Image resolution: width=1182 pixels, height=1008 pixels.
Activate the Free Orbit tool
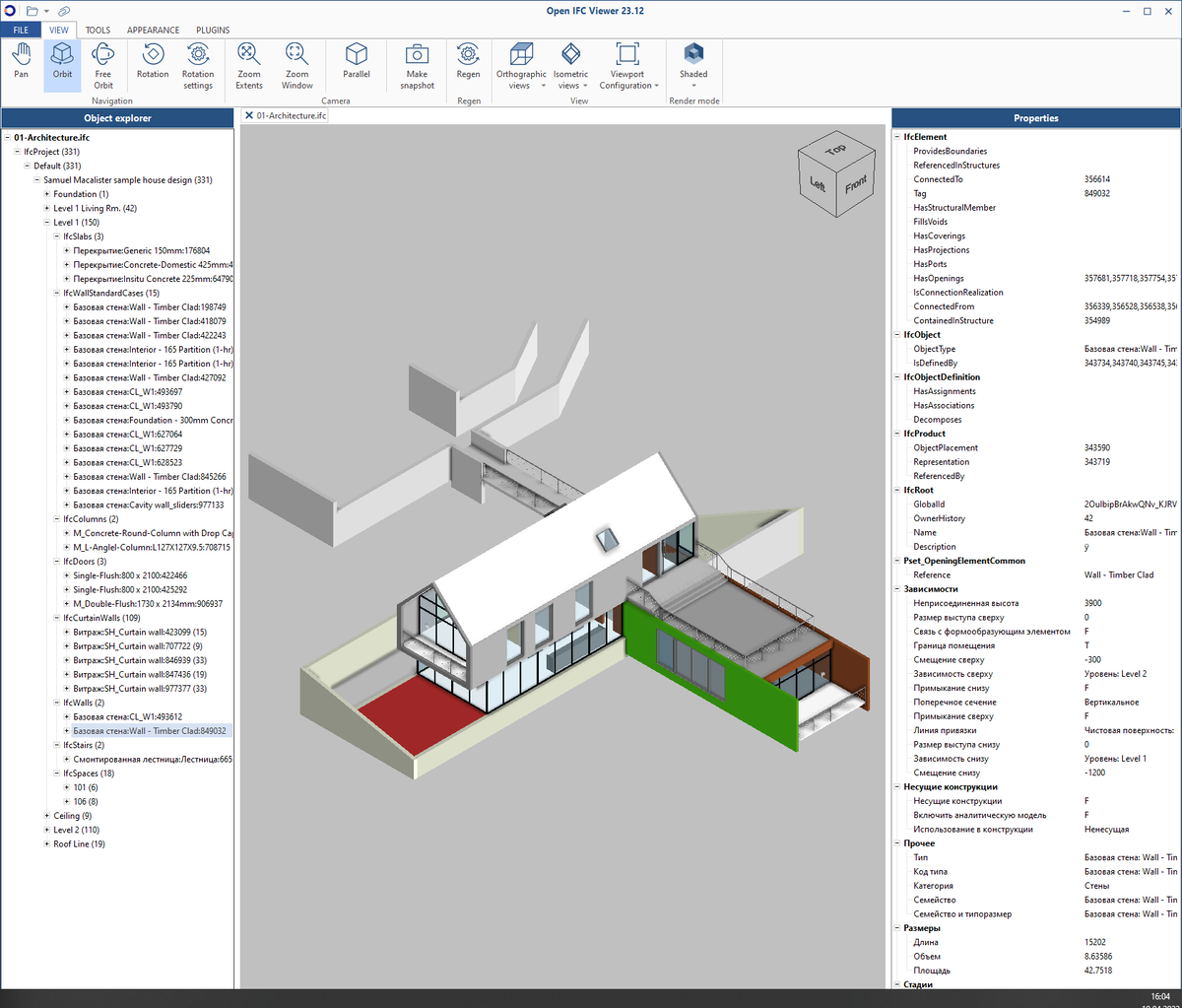[103, 65]
